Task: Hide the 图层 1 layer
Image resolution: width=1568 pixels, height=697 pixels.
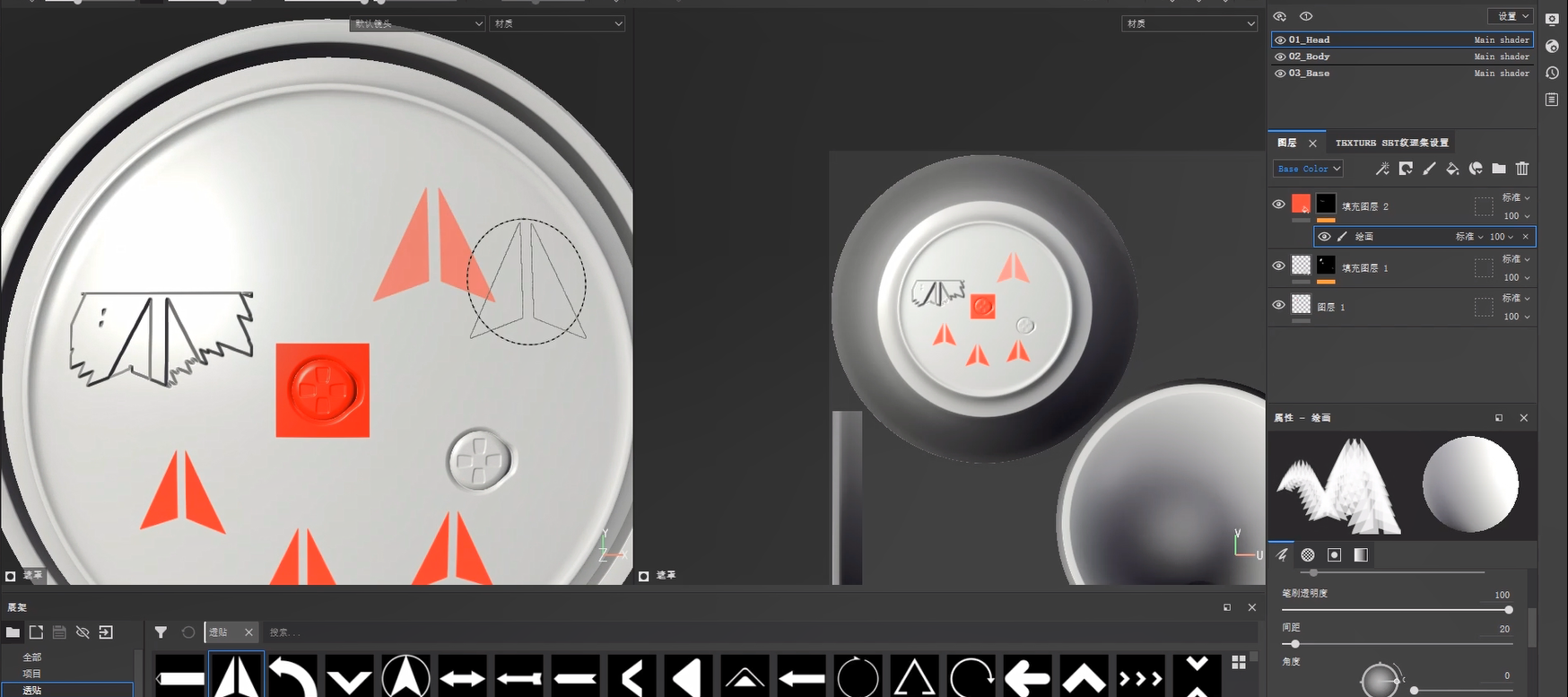Action: click(x=1278, y=305)
